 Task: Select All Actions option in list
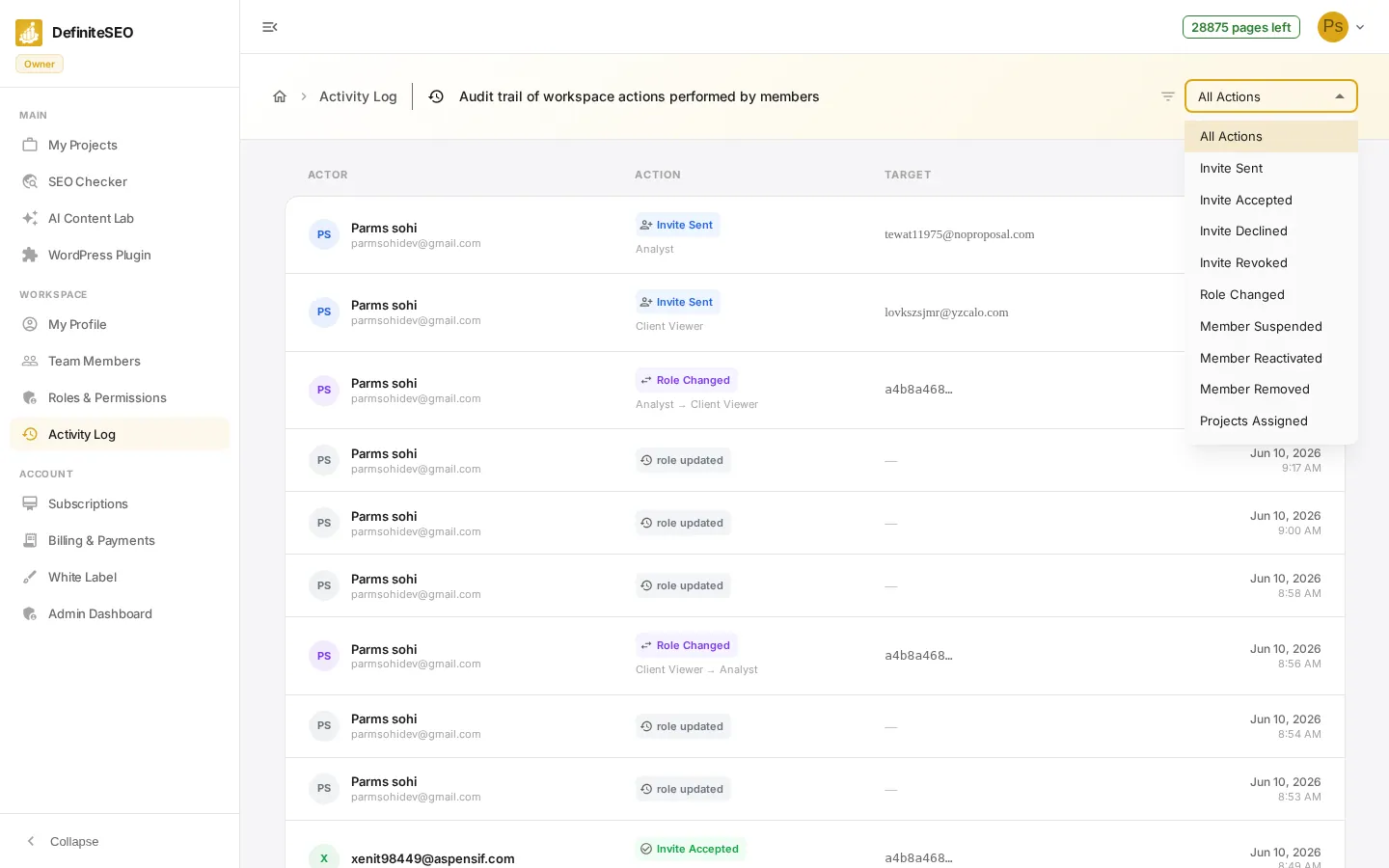[1271, 136]
